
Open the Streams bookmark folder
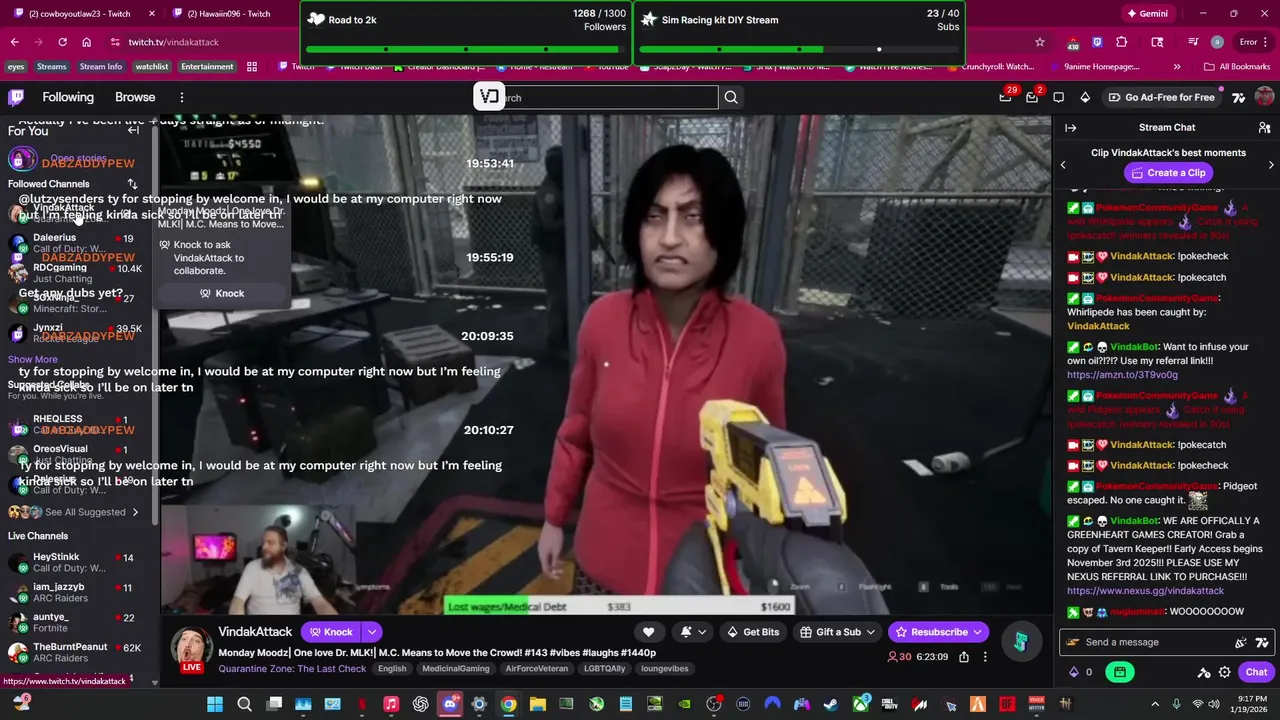[51, 67]
